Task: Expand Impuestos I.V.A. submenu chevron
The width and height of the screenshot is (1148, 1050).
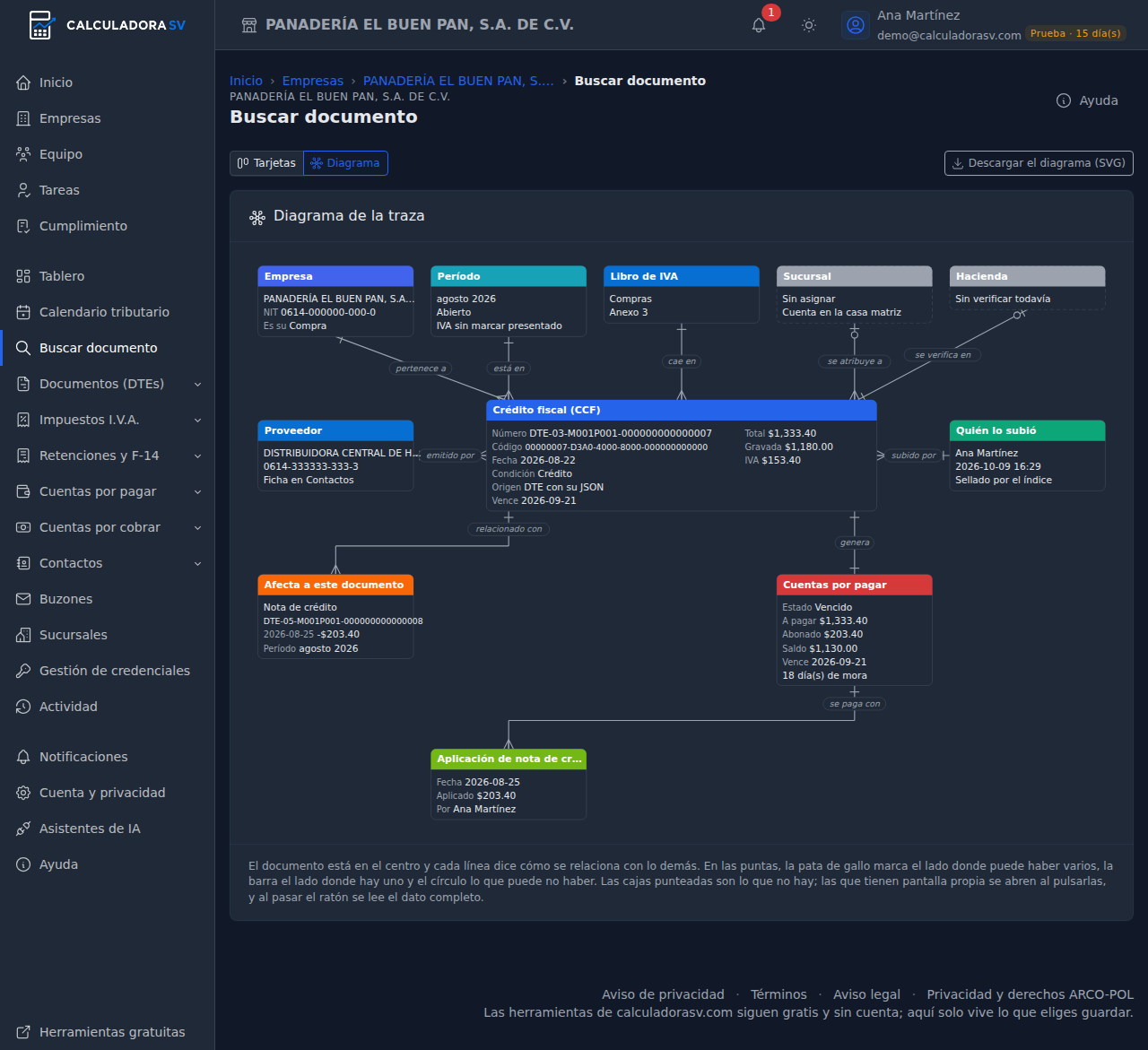Action: point(198,420)
